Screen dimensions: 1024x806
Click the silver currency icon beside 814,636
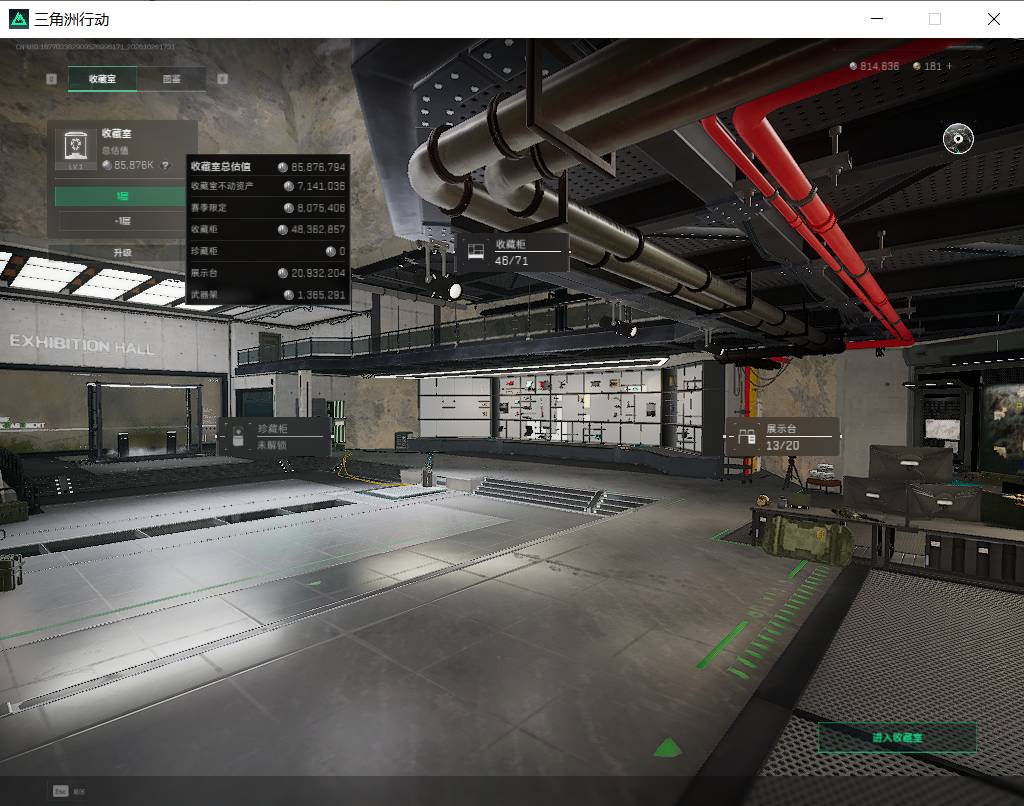(x=853, y=66)
